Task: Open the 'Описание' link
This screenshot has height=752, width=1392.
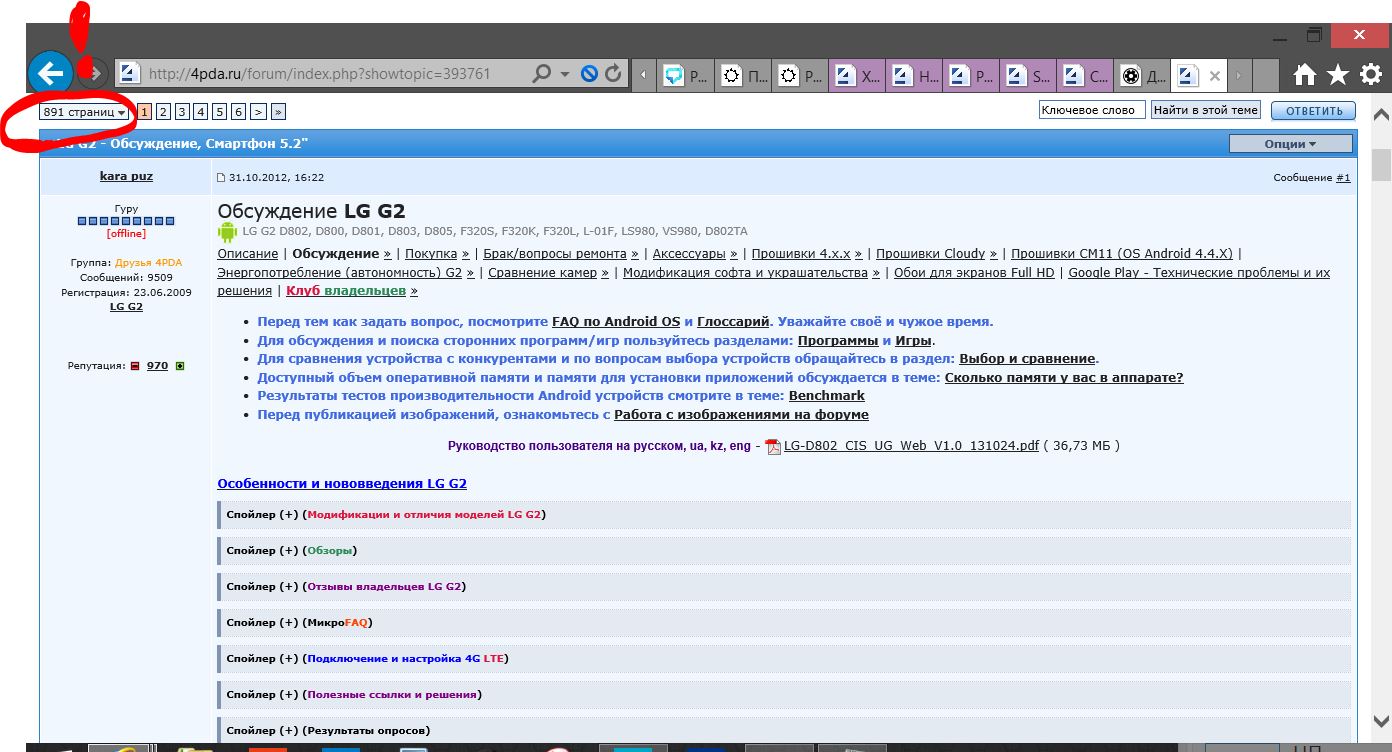Action: click(248, 254)
